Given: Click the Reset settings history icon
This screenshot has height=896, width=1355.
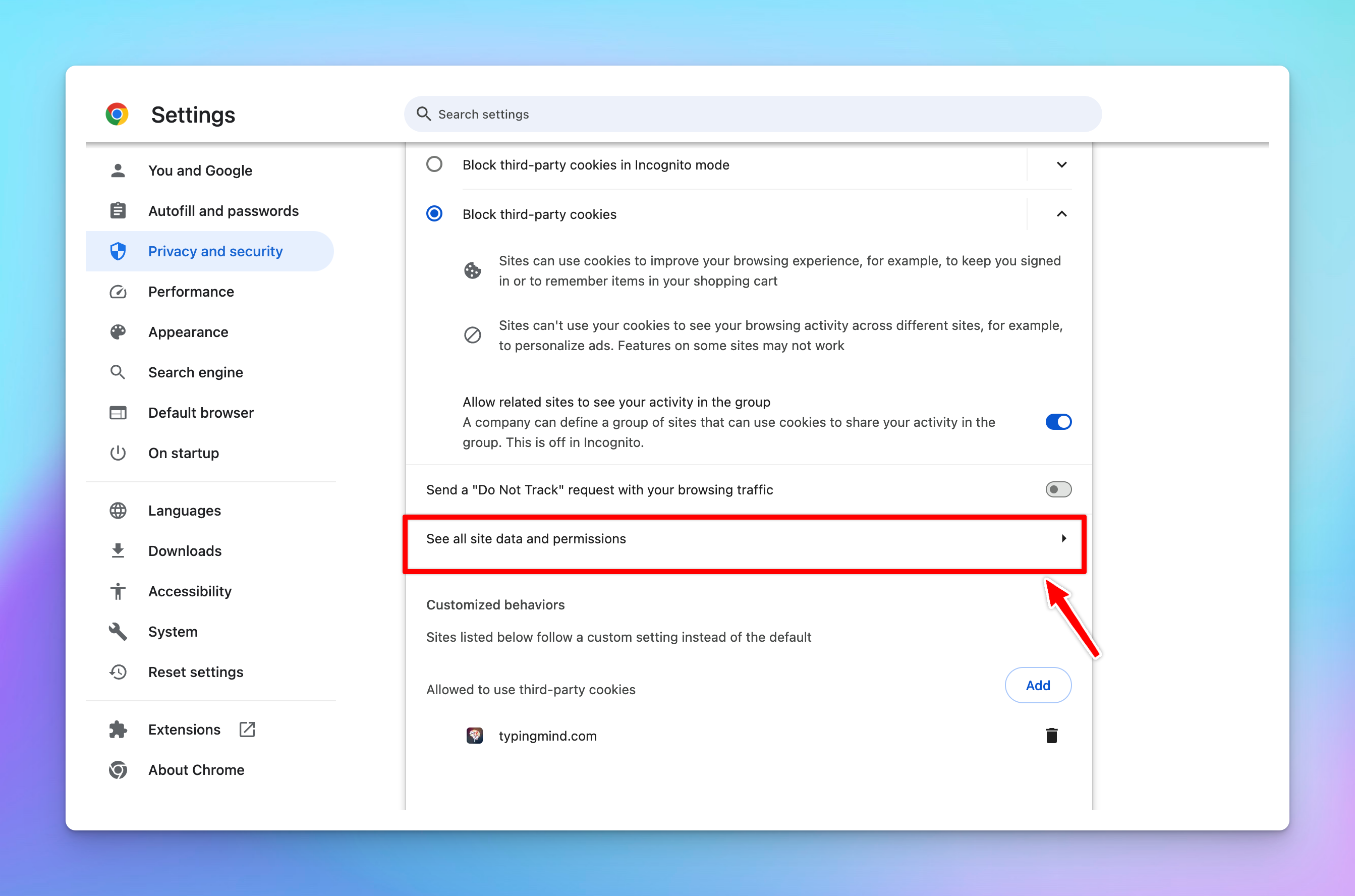Looking at the screenshot, I should 118,672.
